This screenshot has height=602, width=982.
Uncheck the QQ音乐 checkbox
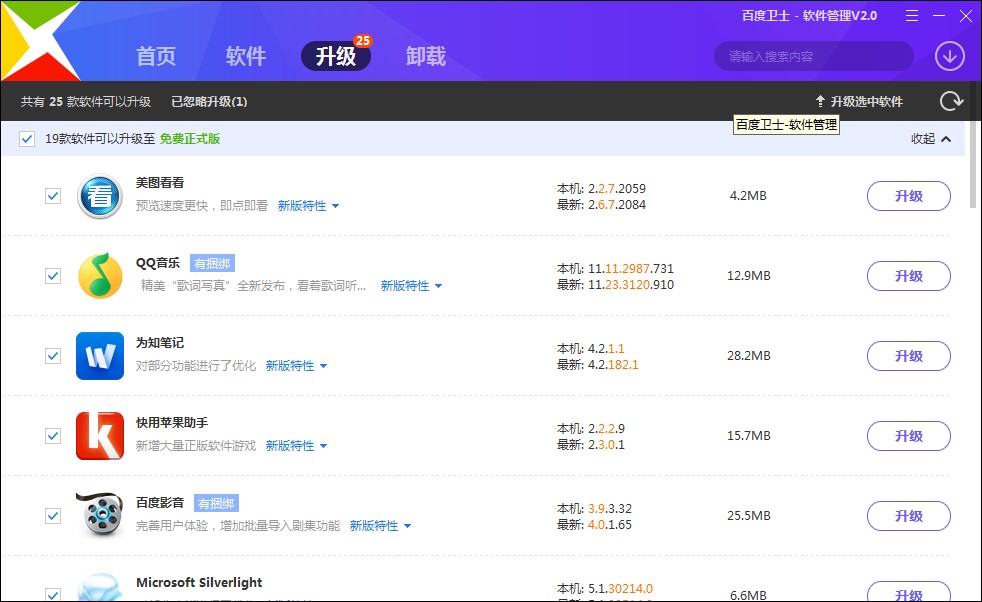(53, 276)
